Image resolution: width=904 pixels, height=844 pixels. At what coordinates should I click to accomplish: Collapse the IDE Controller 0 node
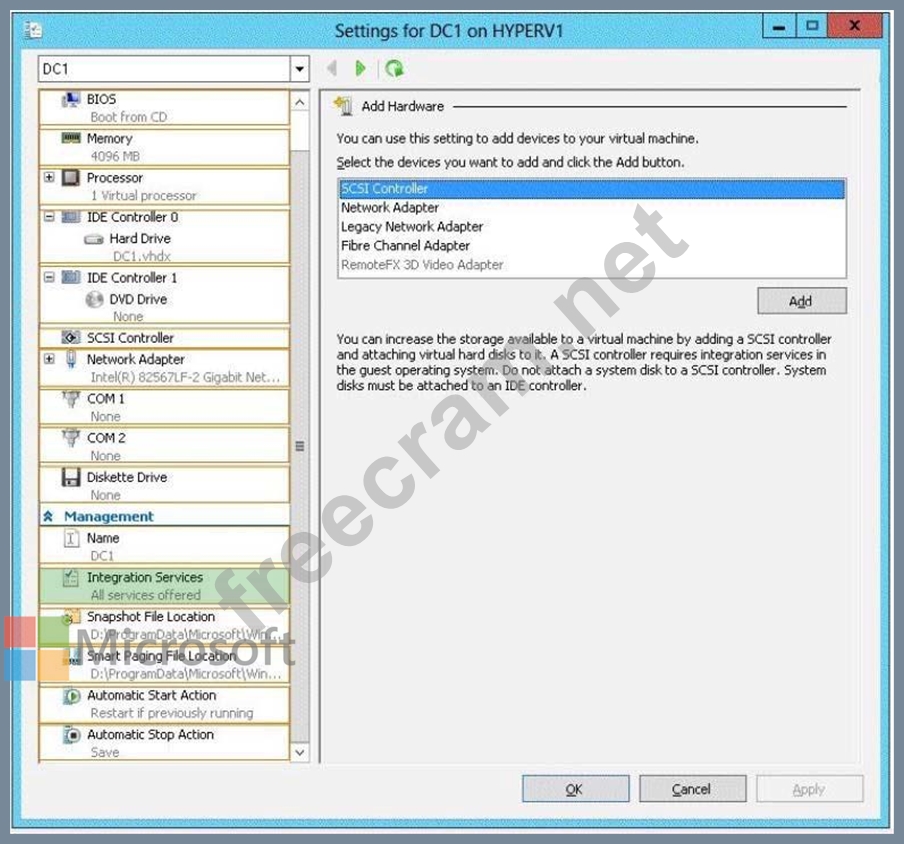49,217
